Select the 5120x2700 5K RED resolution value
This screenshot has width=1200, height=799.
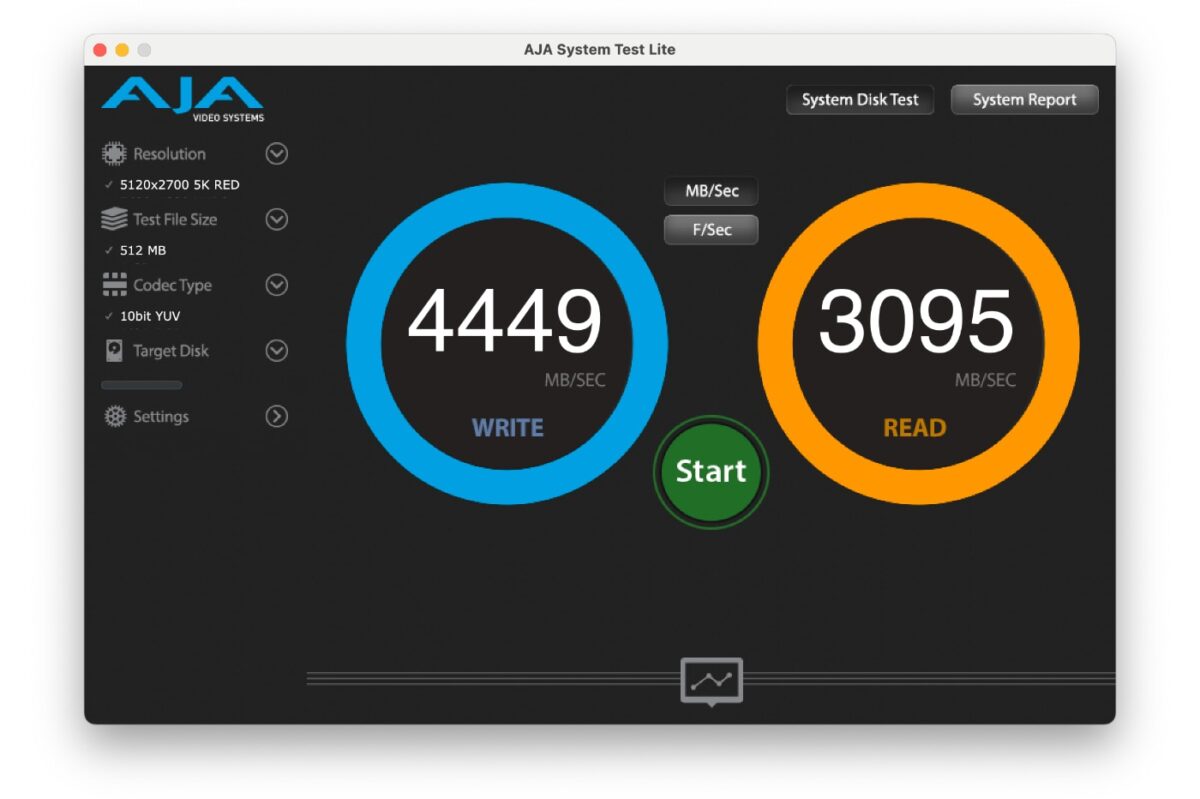179,185
